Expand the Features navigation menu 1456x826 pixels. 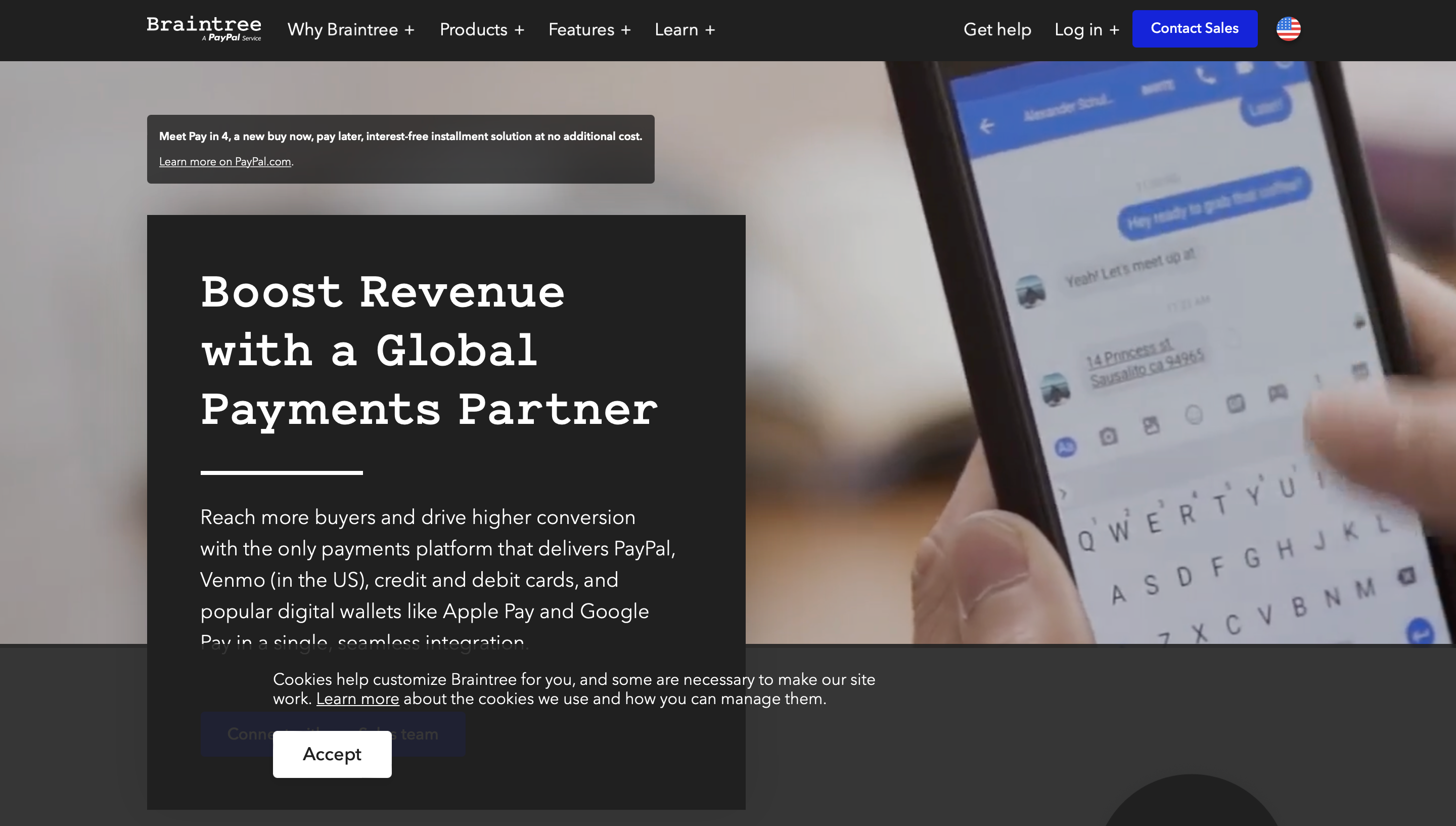(x=581, y=29)
